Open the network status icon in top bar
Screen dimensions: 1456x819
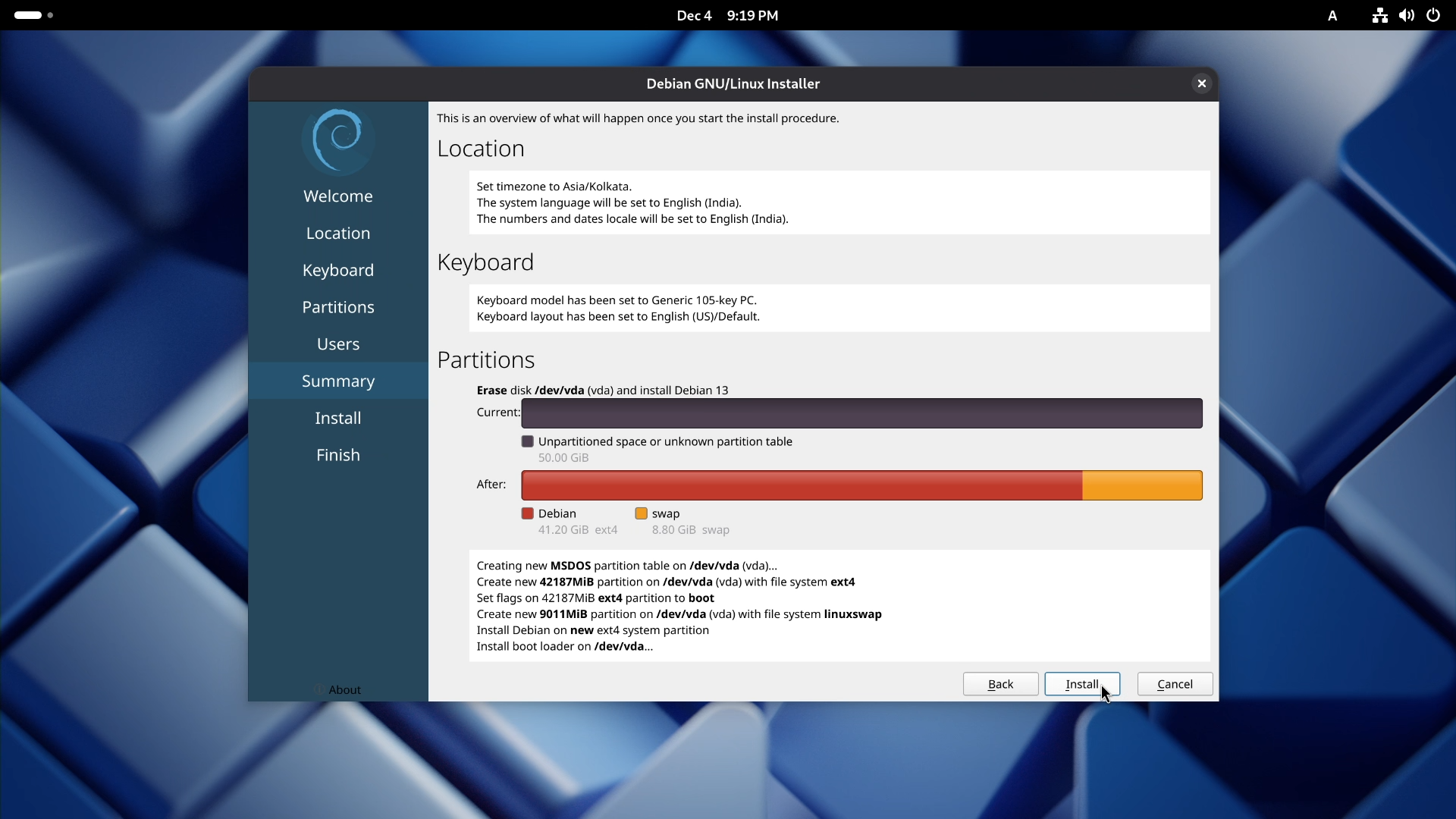pyautogui.click(x=1379, y=15)
